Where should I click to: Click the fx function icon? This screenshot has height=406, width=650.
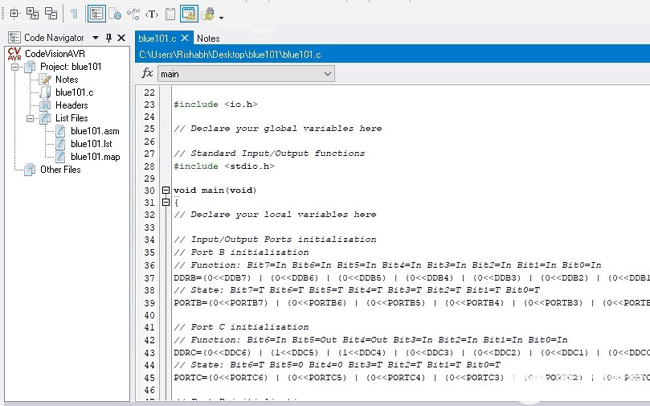coord(147,73)
